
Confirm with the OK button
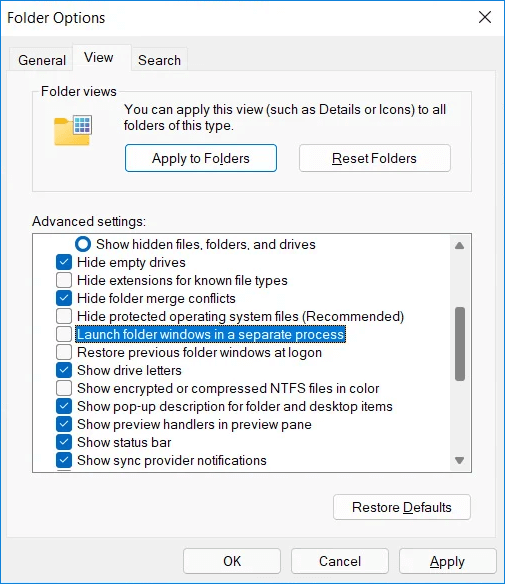click(232, 561)
